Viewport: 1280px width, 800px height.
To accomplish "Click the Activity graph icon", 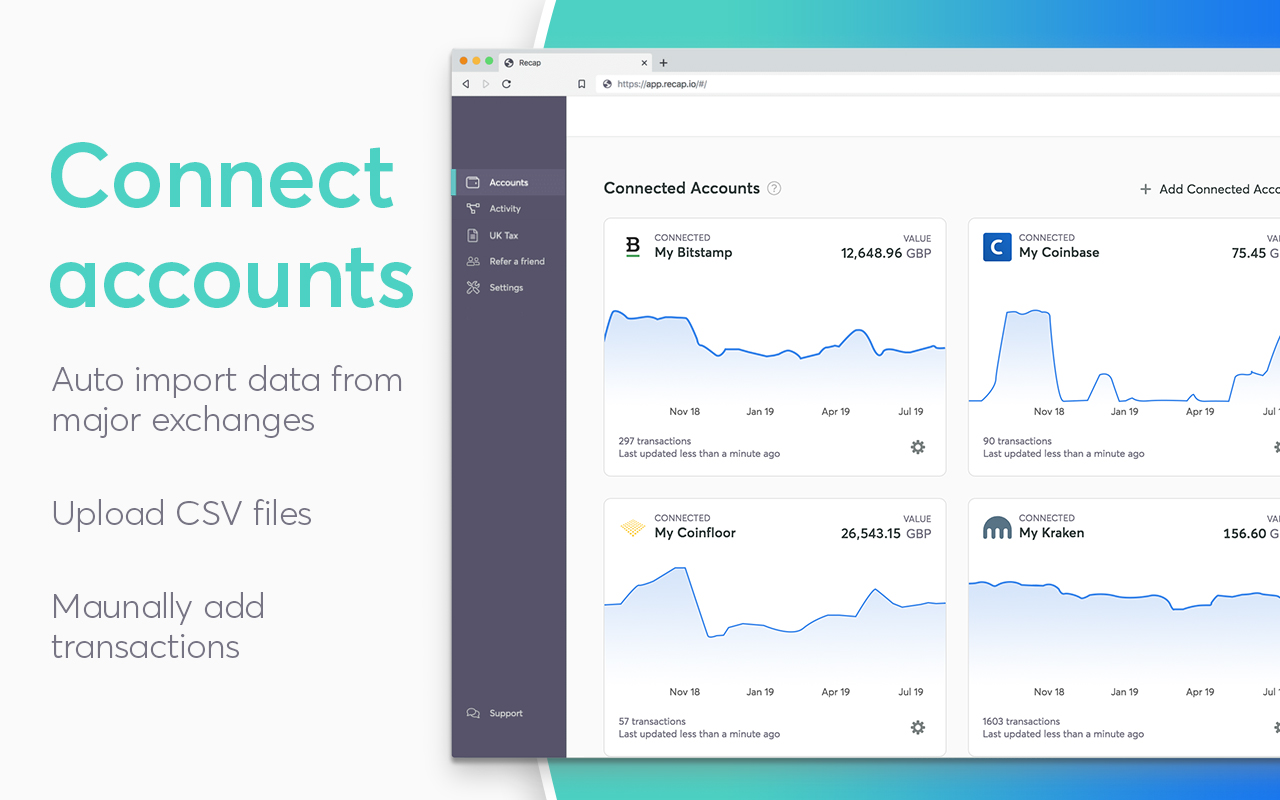I will coord(473,209).
